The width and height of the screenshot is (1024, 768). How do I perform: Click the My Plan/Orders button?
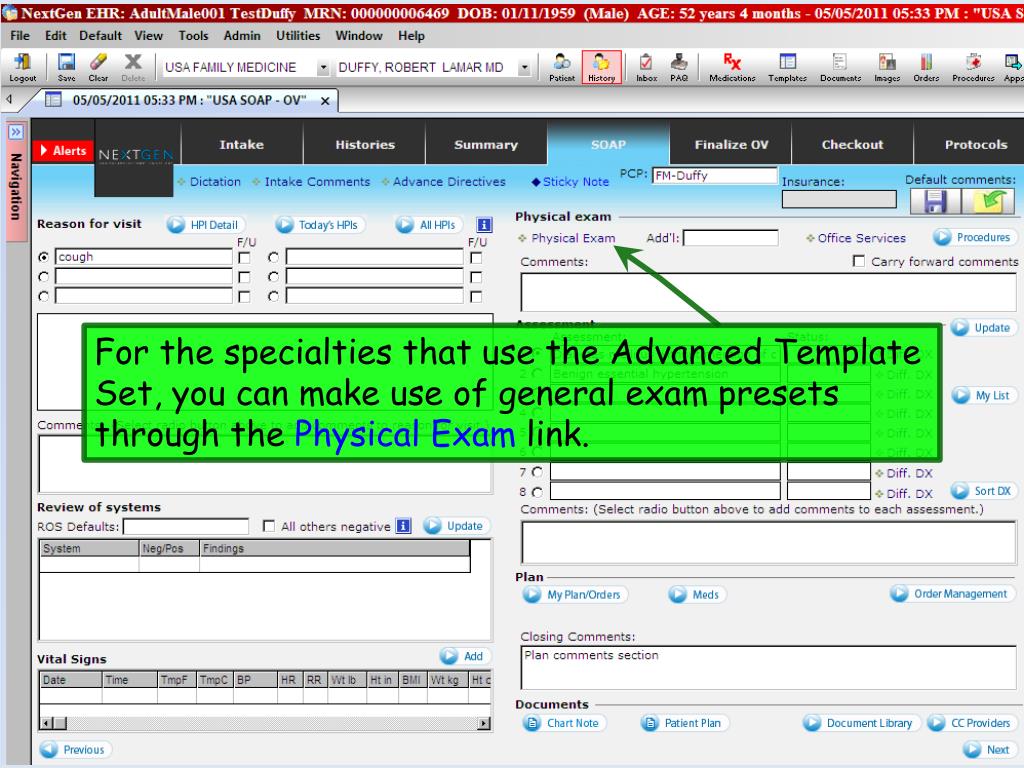(575, 594)
